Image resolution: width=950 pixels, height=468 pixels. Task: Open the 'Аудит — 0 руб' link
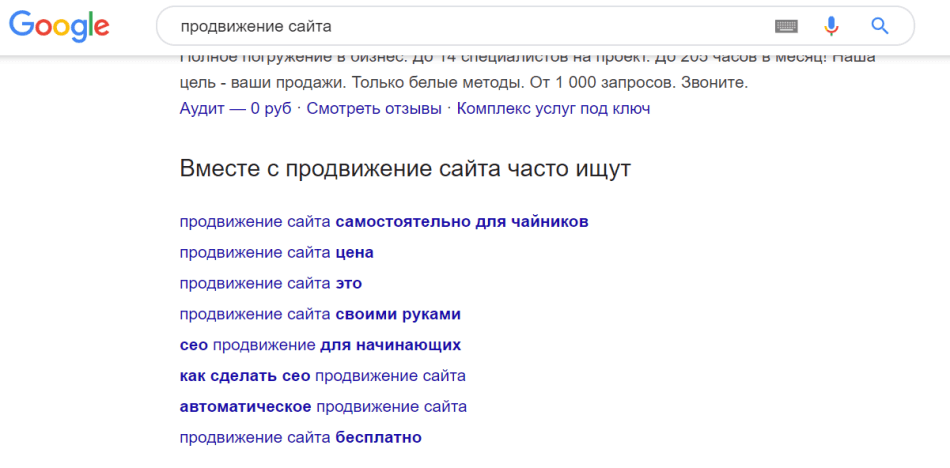click(x=236, y=109)
